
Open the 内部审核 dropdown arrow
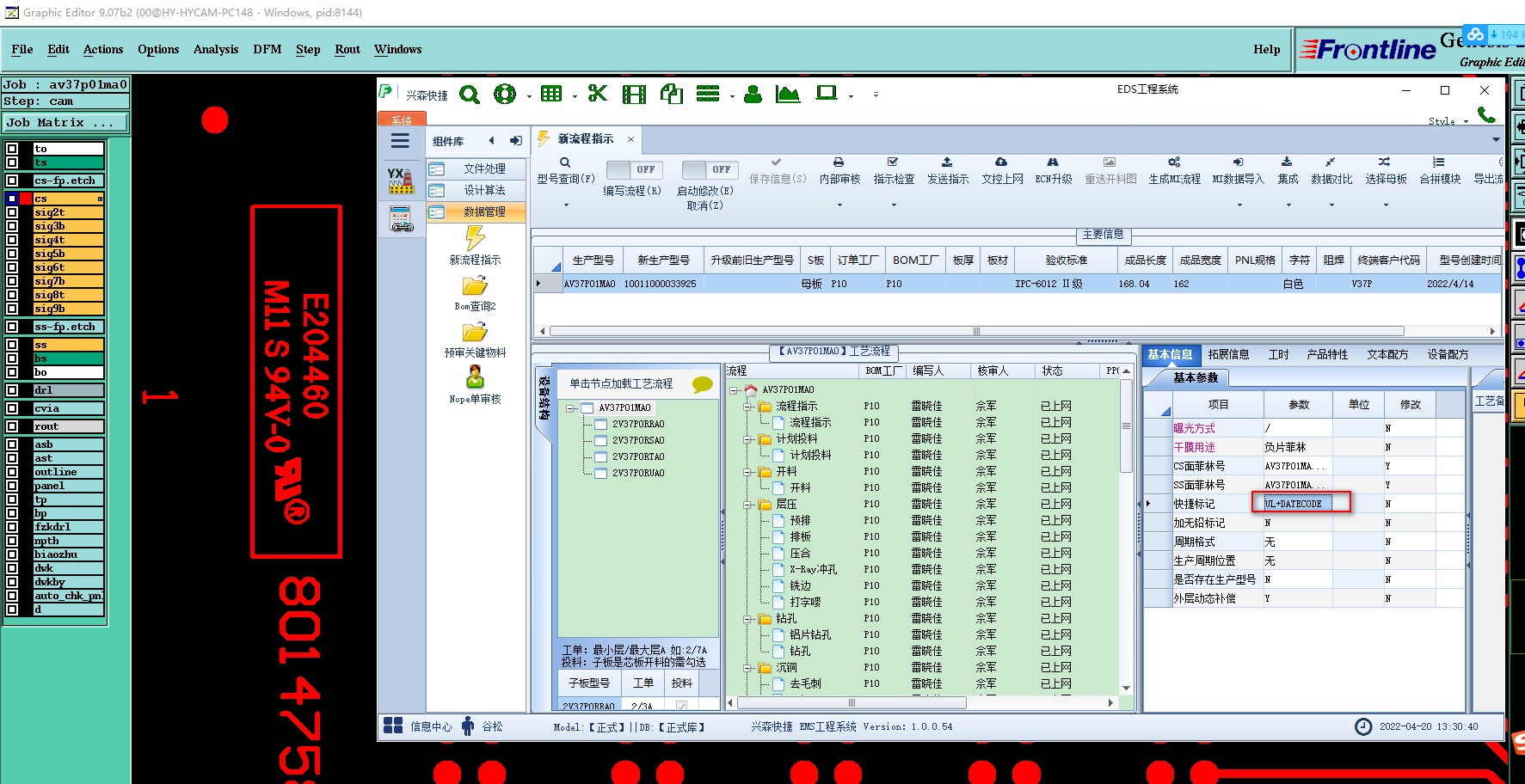click(x=839, y=205)
